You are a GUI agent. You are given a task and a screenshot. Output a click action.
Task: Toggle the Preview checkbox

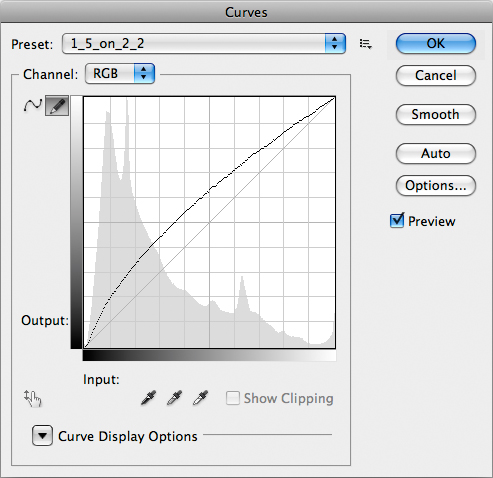397,221
